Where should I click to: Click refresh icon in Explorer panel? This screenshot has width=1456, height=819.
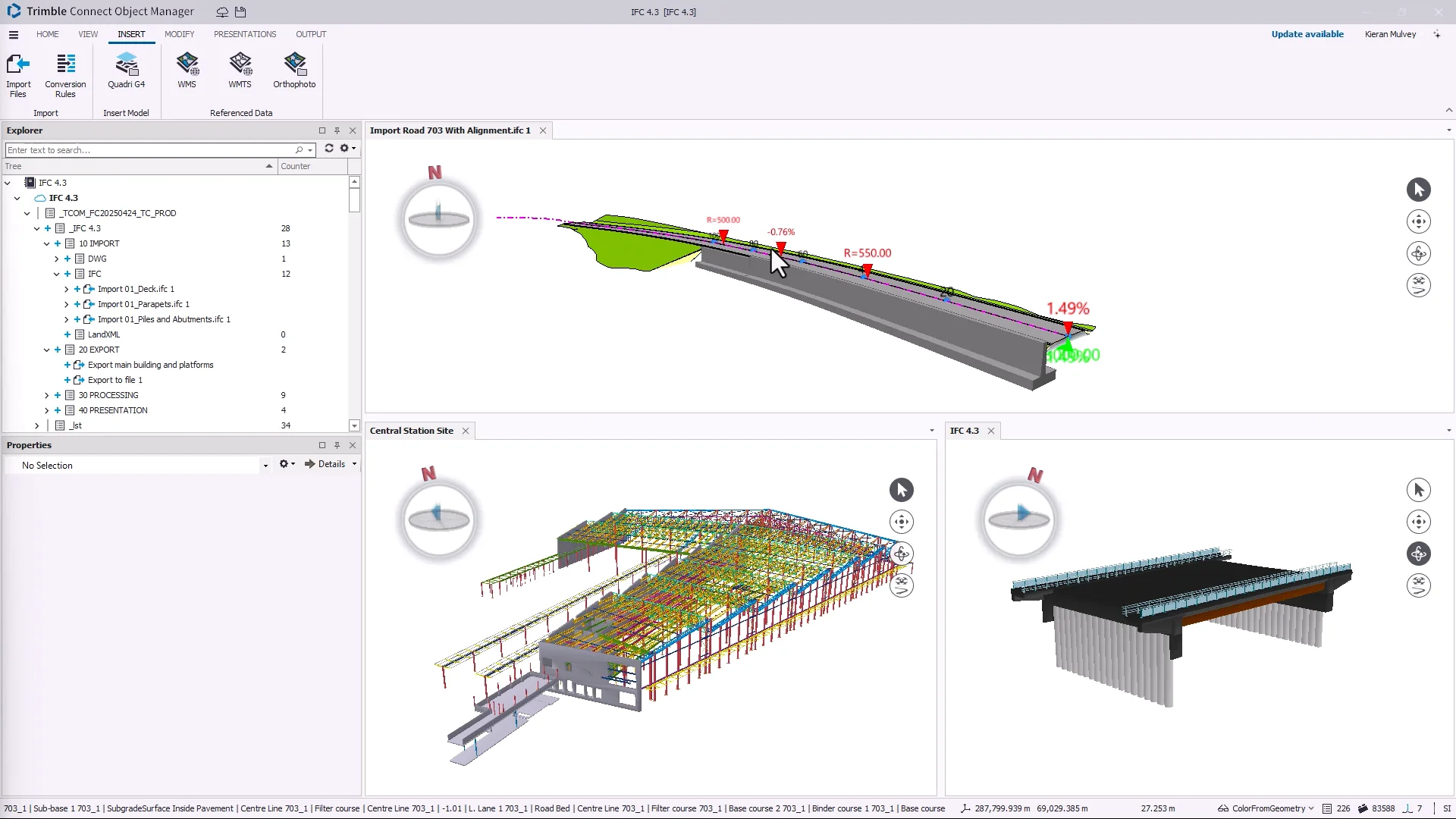pos(329,149)
